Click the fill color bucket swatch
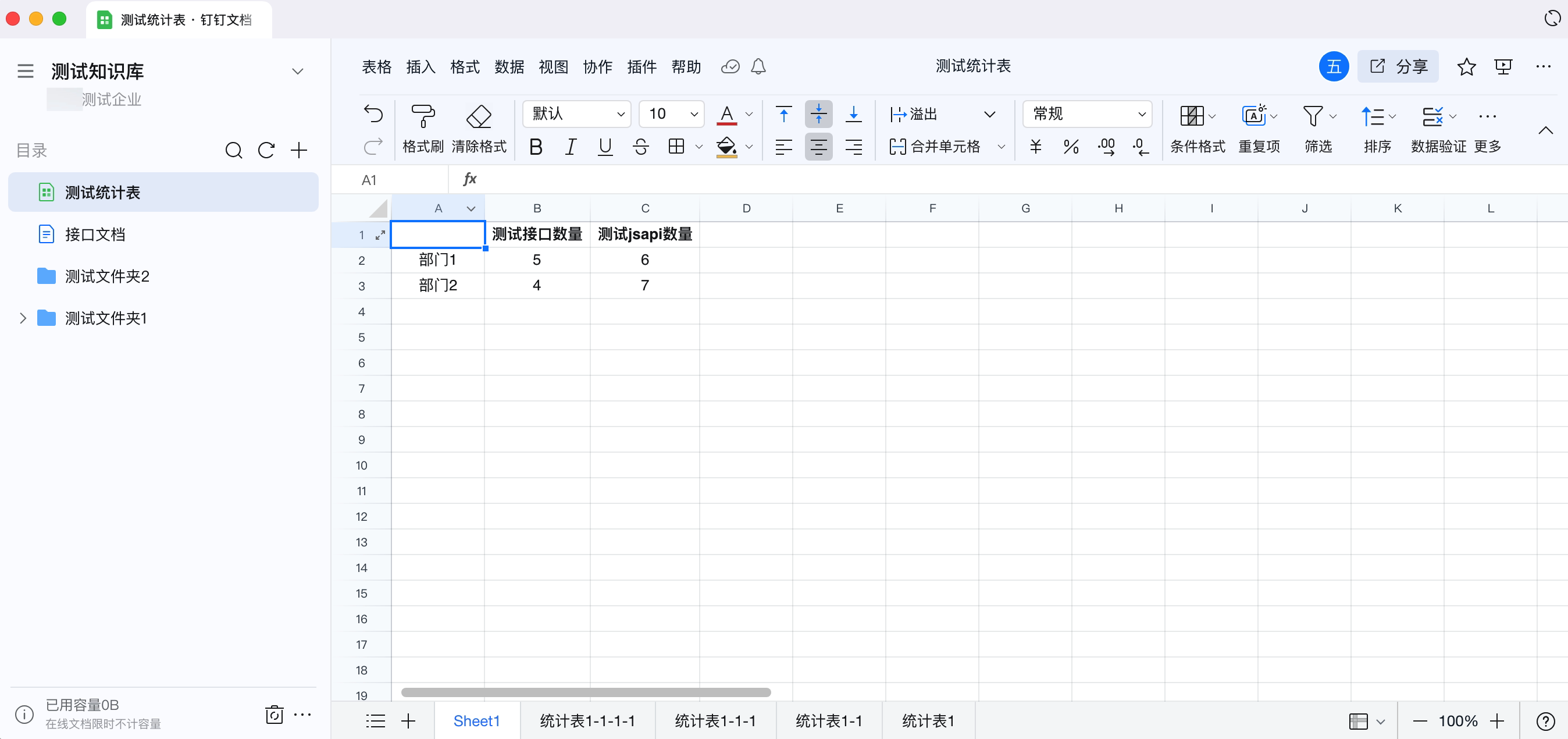Image resolution: width=1568 pixels, height=739 pixels. click(x=726, y=147)
